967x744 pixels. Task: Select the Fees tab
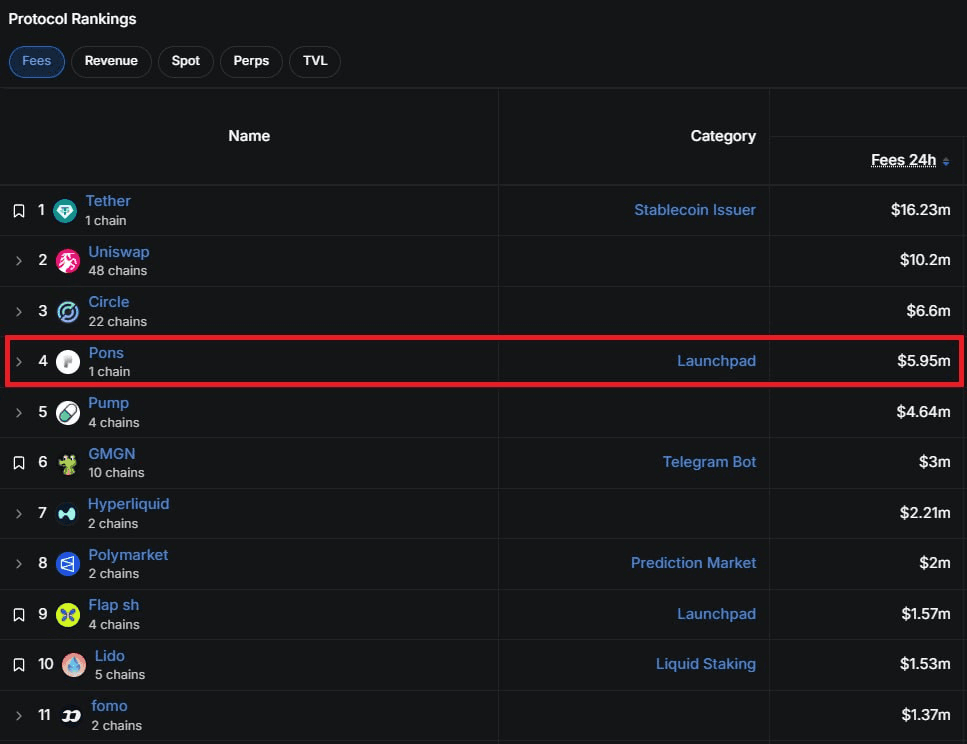(36, 61)
